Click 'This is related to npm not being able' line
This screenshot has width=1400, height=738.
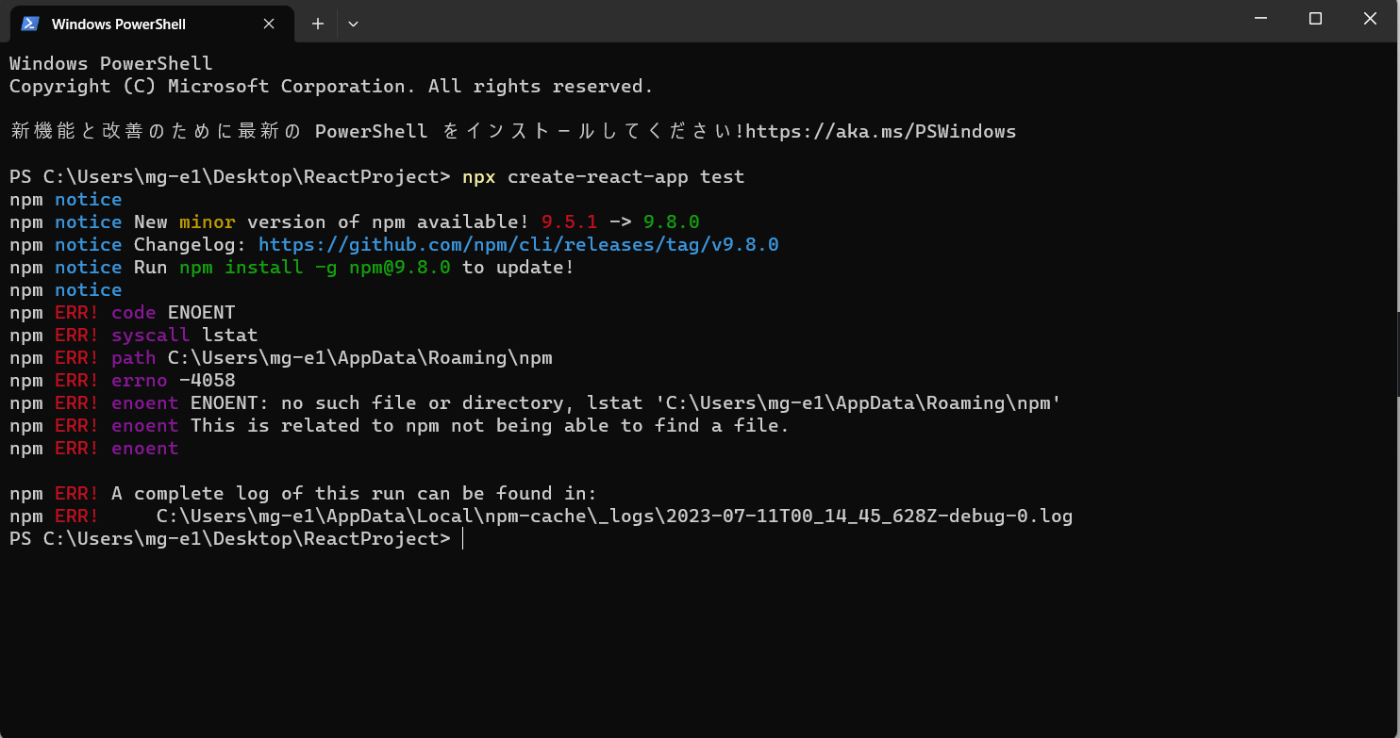pos(399,425)
